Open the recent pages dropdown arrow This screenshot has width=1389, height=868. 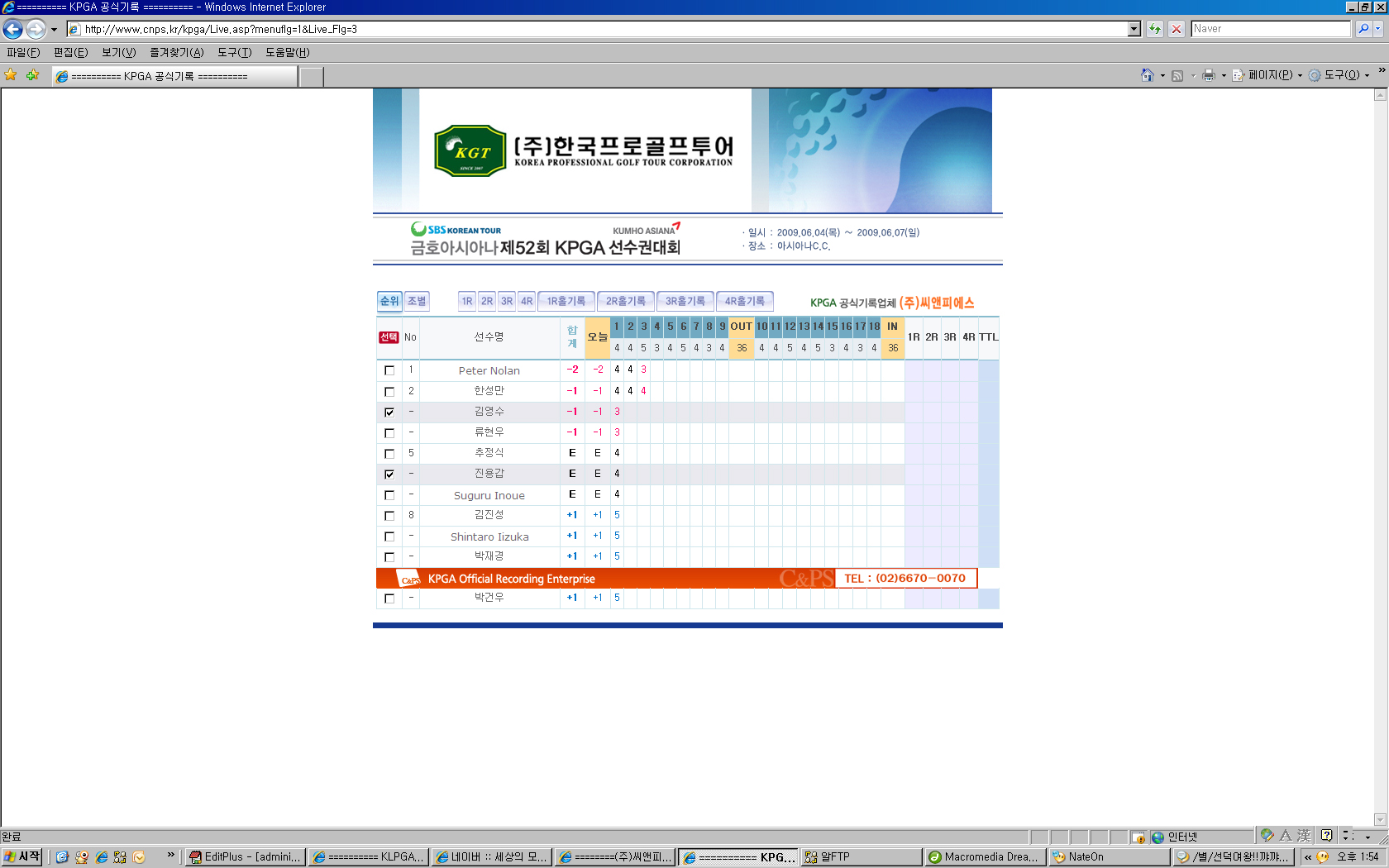(54, 29)
